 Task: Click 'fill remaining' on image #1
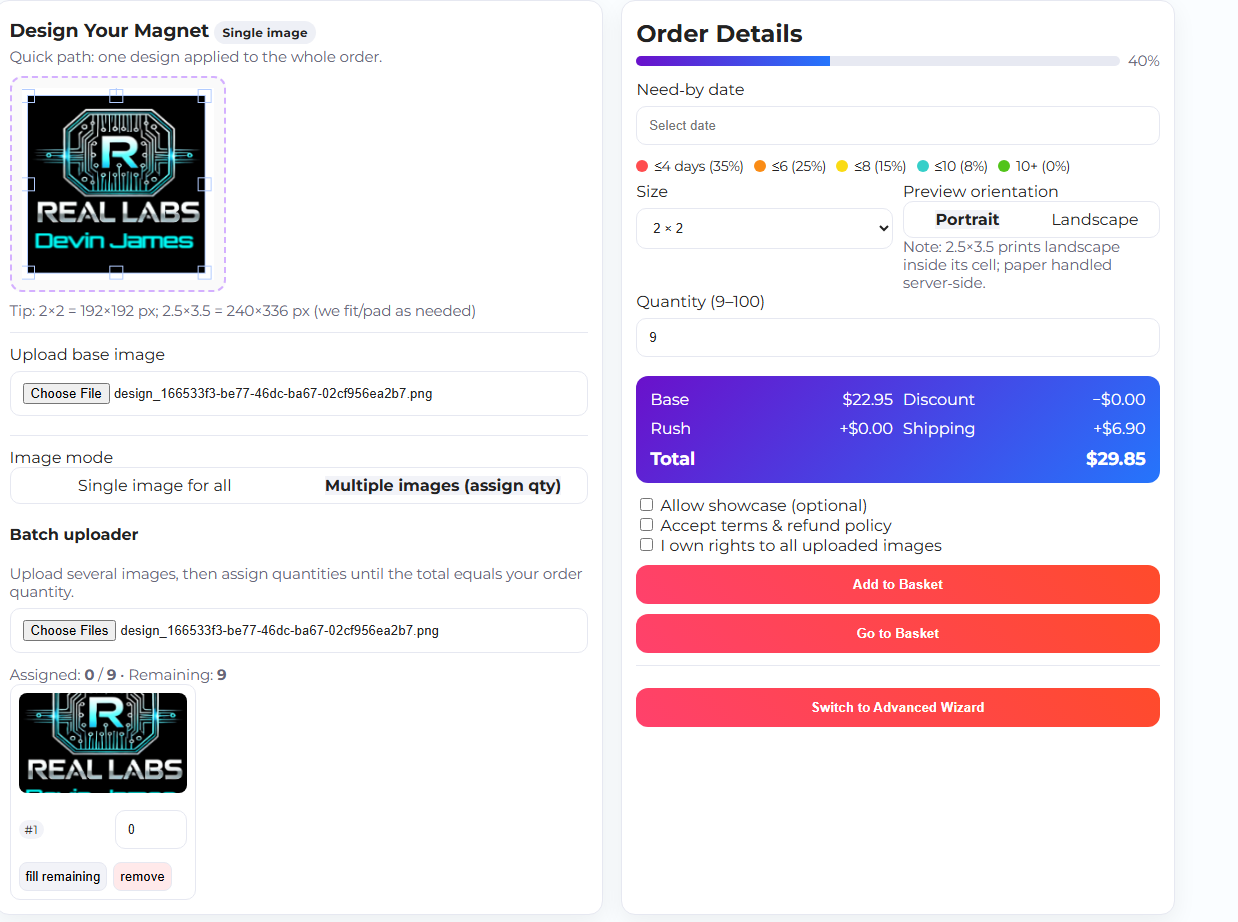[x=63, y=877]
